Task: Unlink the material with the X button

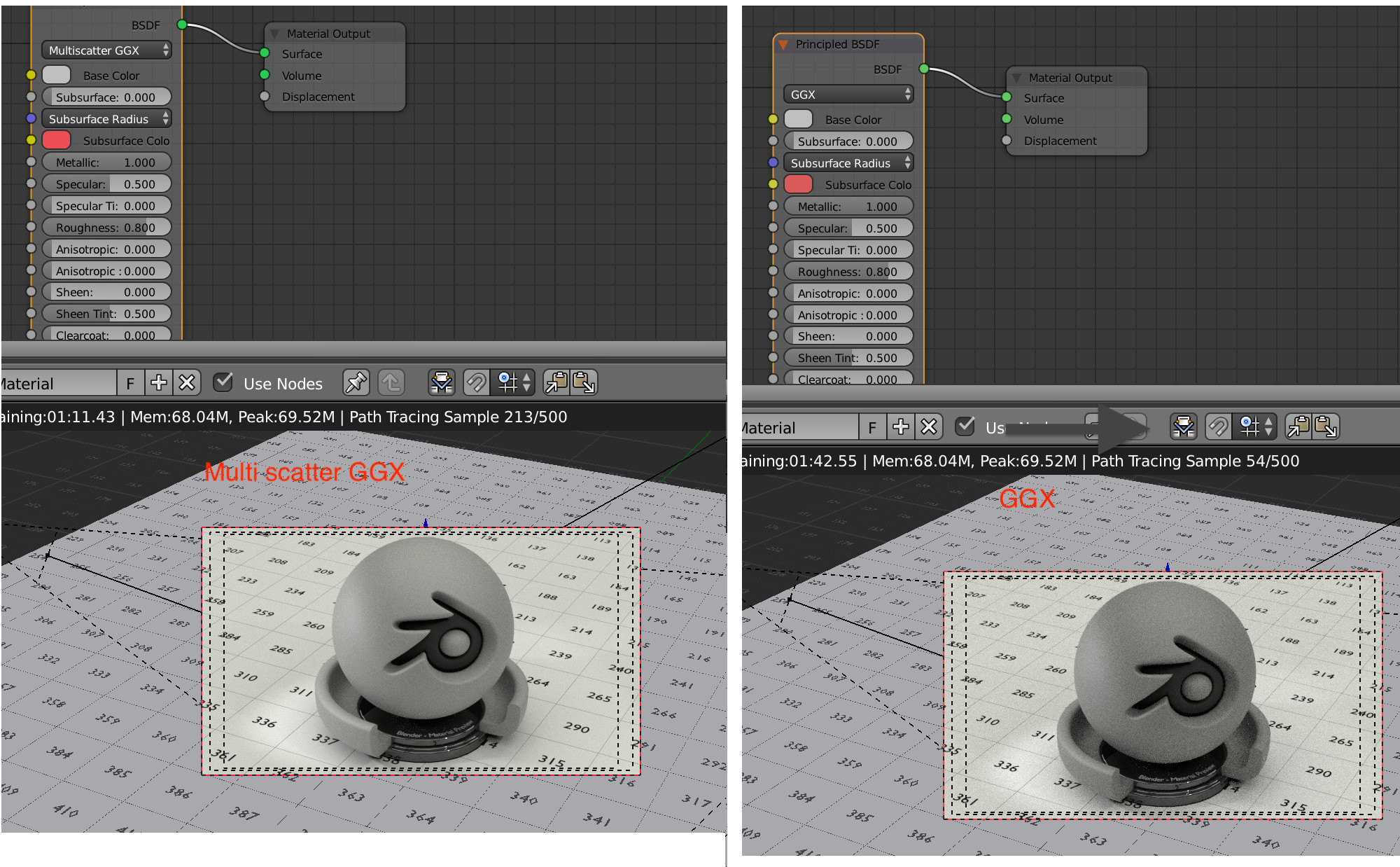Action: pos(186,382)
